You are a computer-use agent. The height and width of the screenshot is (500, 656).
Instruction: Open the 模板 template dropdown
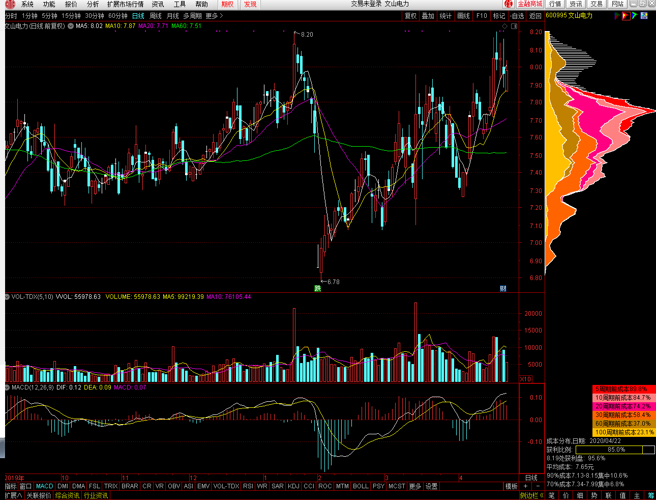click(x=511, y=486)
